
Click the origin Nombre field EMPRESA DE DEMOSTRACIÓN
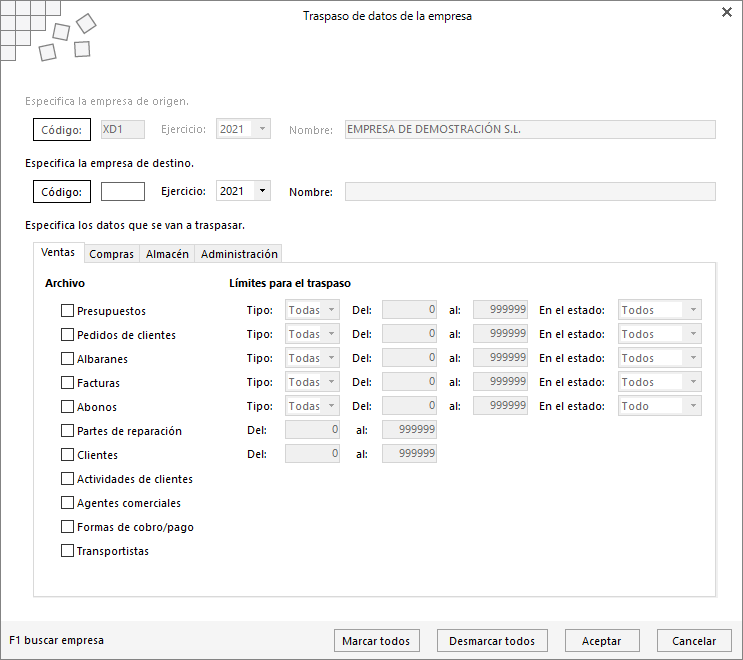coord(530,129)
